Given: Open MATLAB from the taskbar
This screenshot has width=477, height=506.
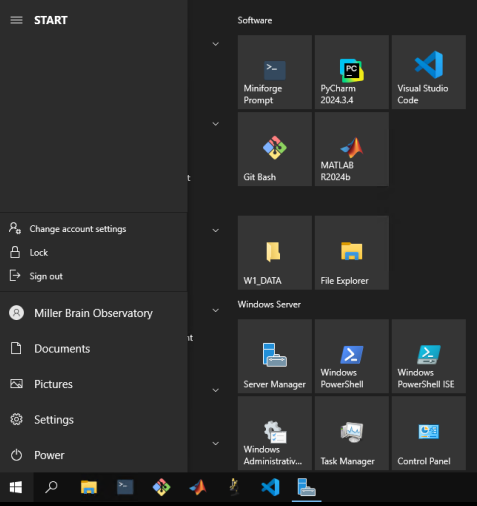Looking at the screenshot, I should tap(198, 487).
